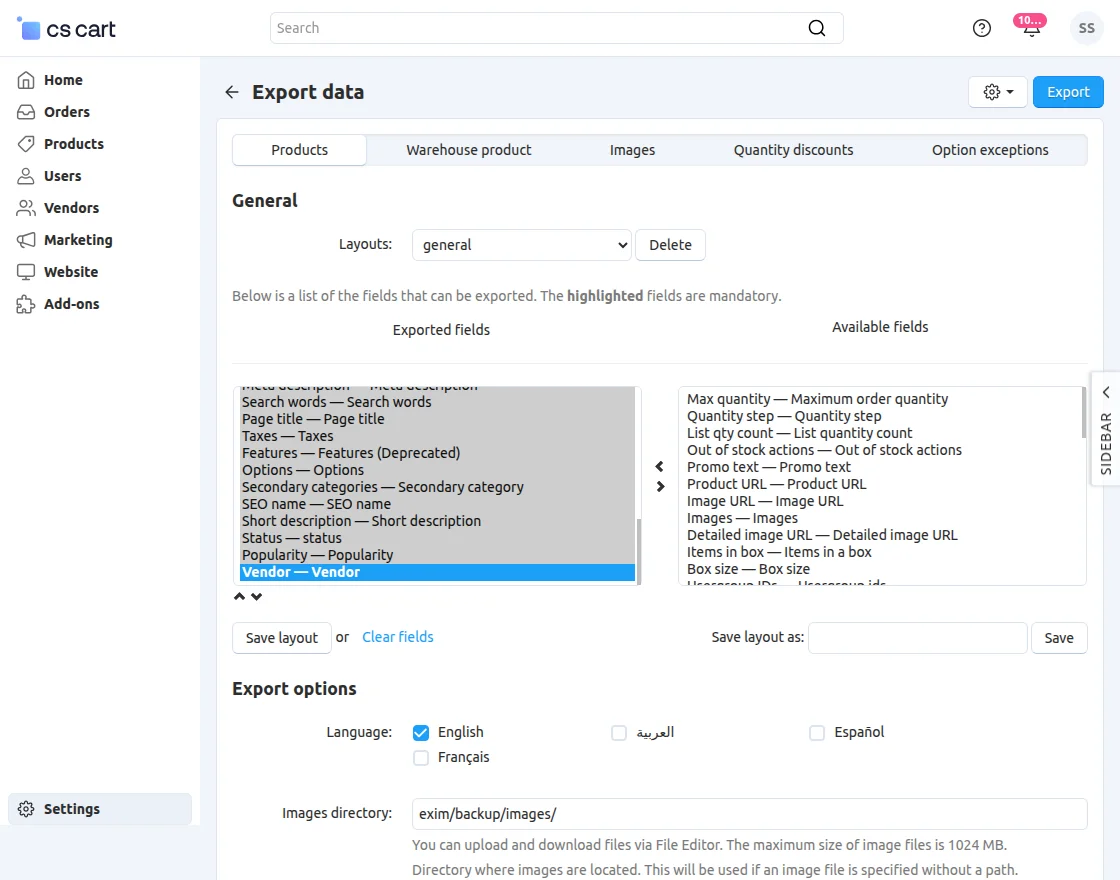The height and width of the screenshot is (880, 1120).
Task: Open the gear settings dropdown near Export
Action: coord(996,91)
